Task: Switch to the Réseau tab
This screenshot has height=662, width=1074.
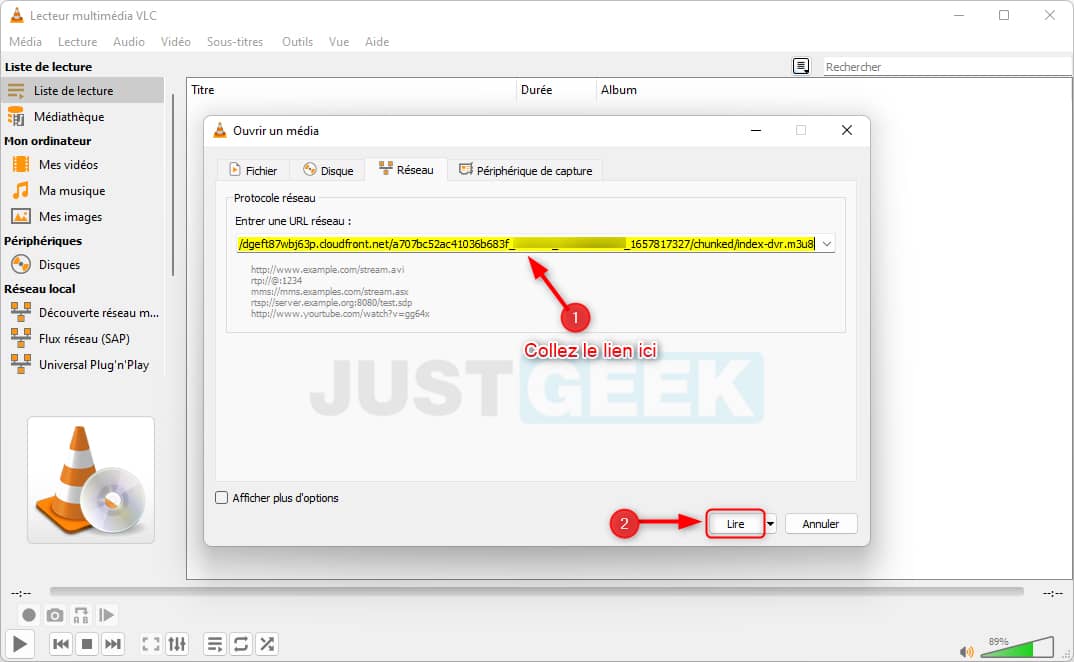Action: click(x=406, y=169)
